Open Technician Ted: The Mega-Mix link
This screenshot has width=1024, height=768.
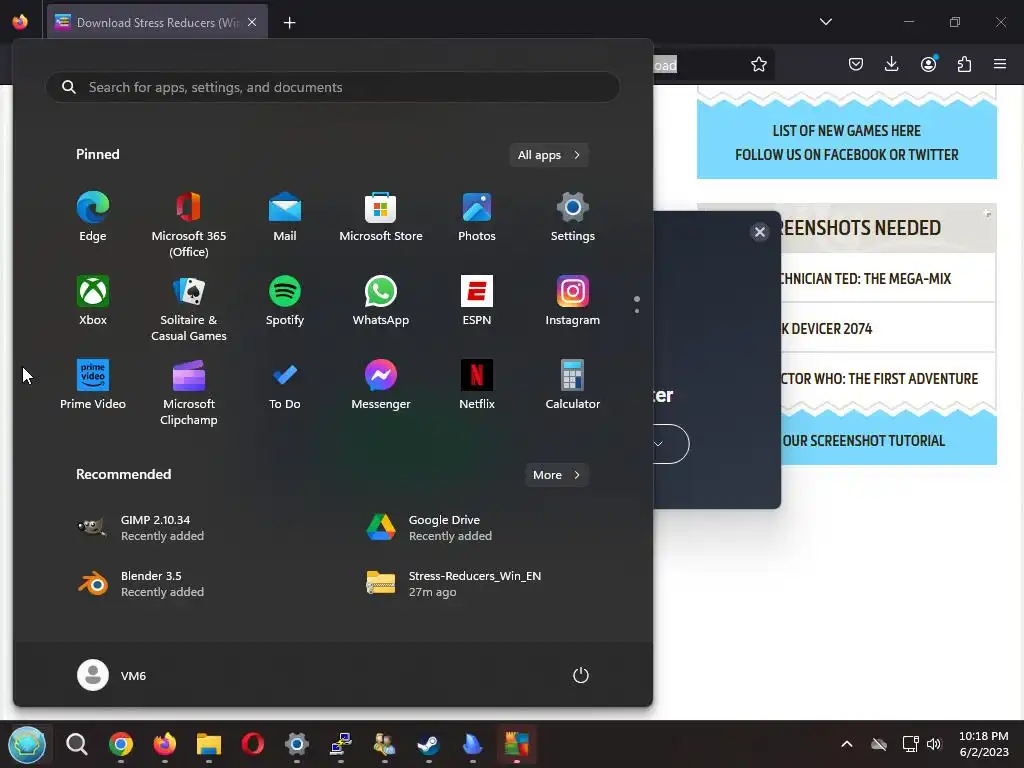[866, 279]
